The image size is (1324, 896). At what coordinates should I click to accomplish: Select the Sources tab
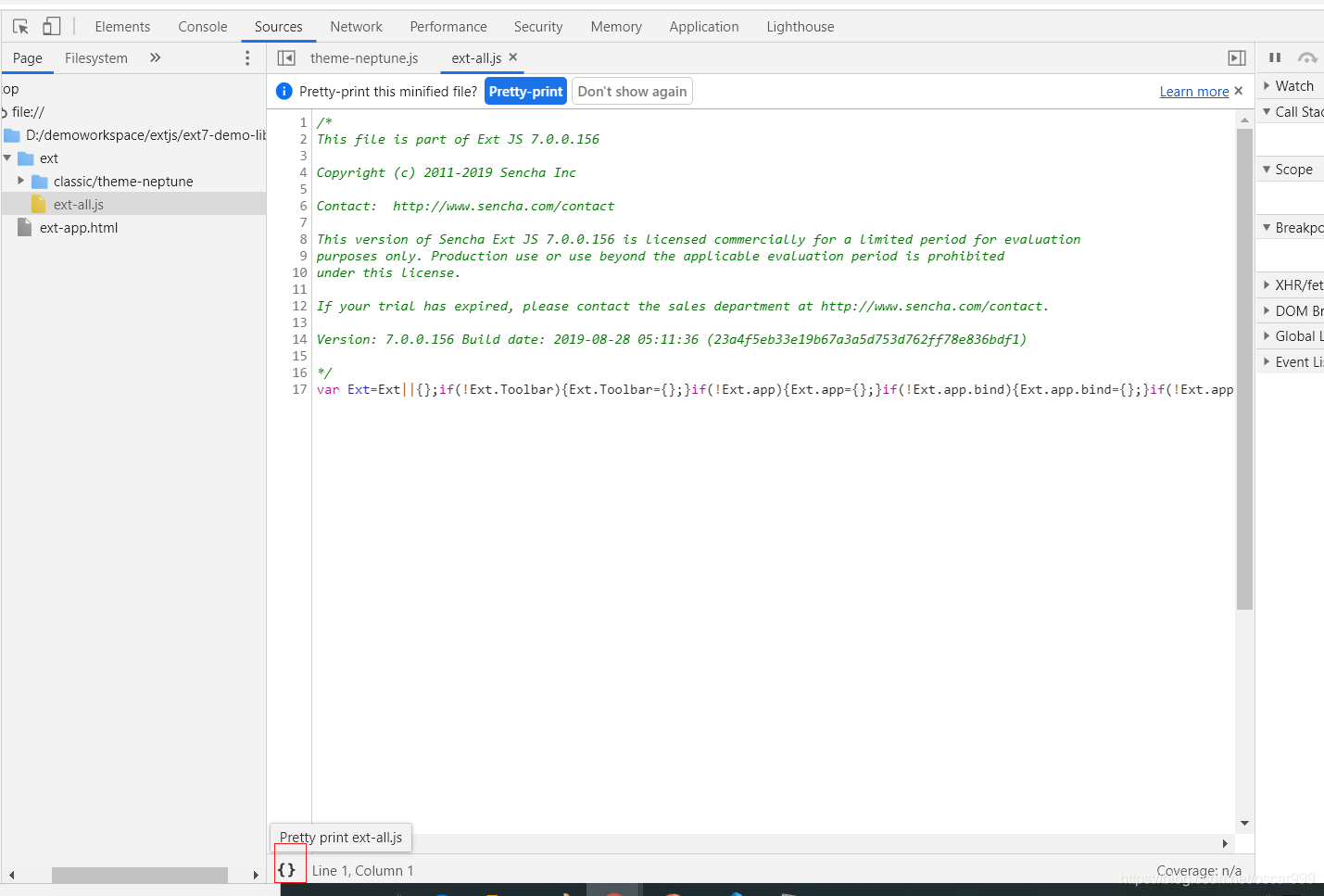pyautogui.click(x=279, y=27)
